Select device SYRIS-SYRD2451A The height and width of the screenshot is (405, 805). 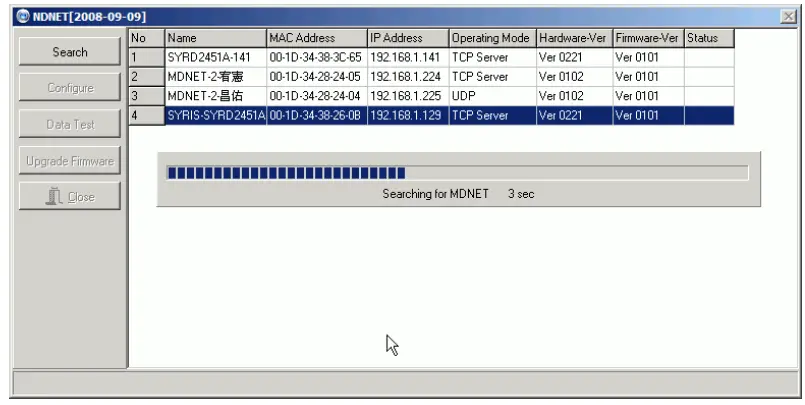(216, 115)
